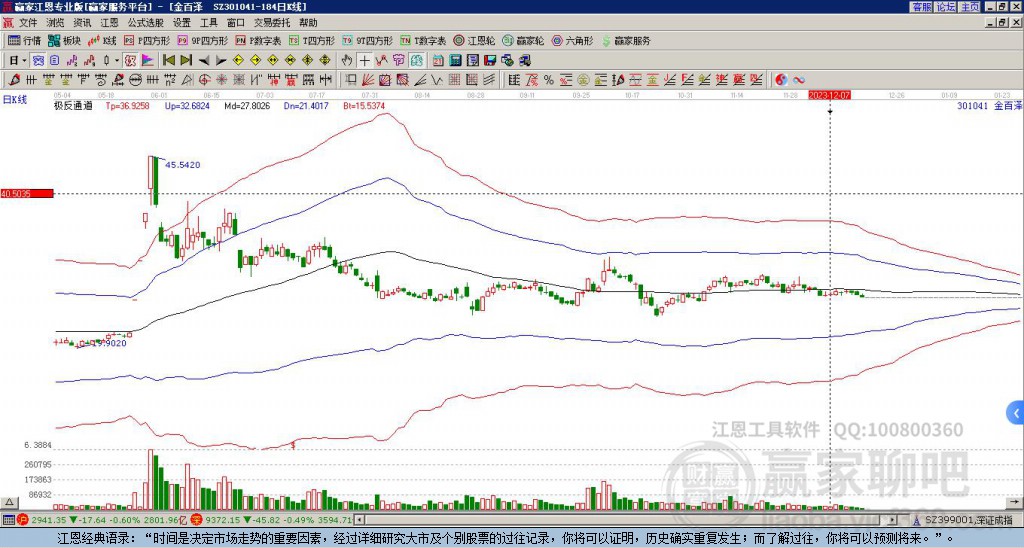This screenshot has width=1024, height=548.
Task: Open the T数字表 tool
Action: tap(423, 40)
